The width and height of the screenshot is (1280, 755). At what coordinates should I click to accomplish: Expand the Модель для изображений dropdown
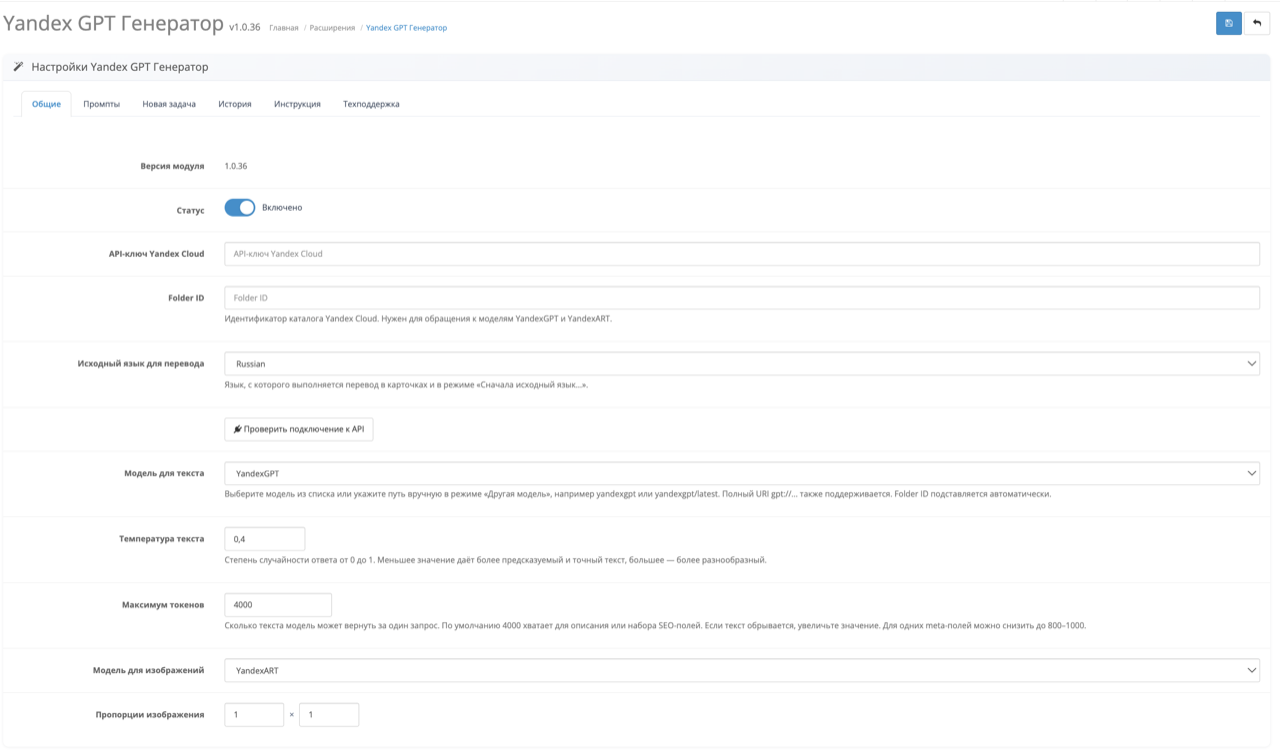pyautogui.click(x=742, y=671)
